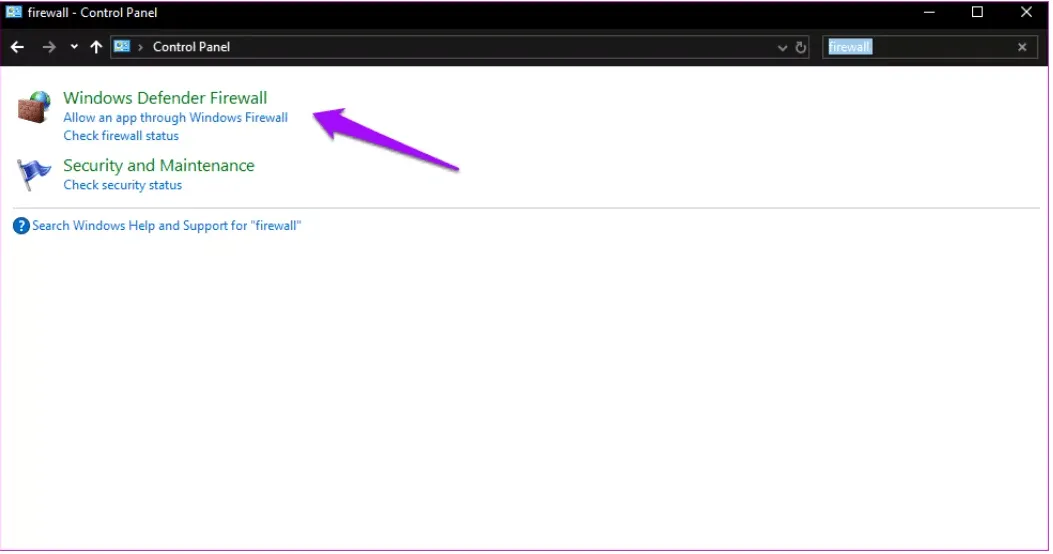Click the Control Panel icon in the address bar
Image resolution: width=1053 pixels, height=554 pixels.
[x=123, y=47]
